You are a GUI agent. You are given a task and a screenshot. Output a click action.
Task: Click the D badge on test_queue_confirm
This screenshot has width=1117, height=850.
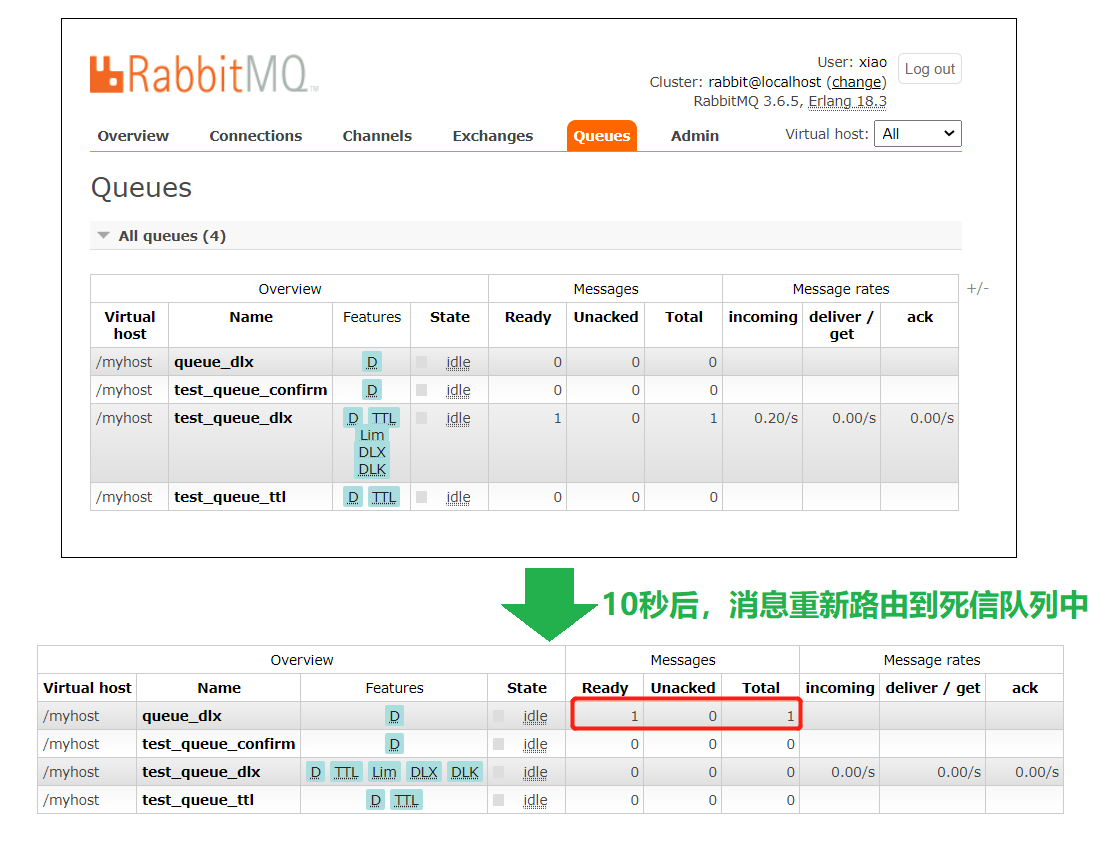click(371, 390)
